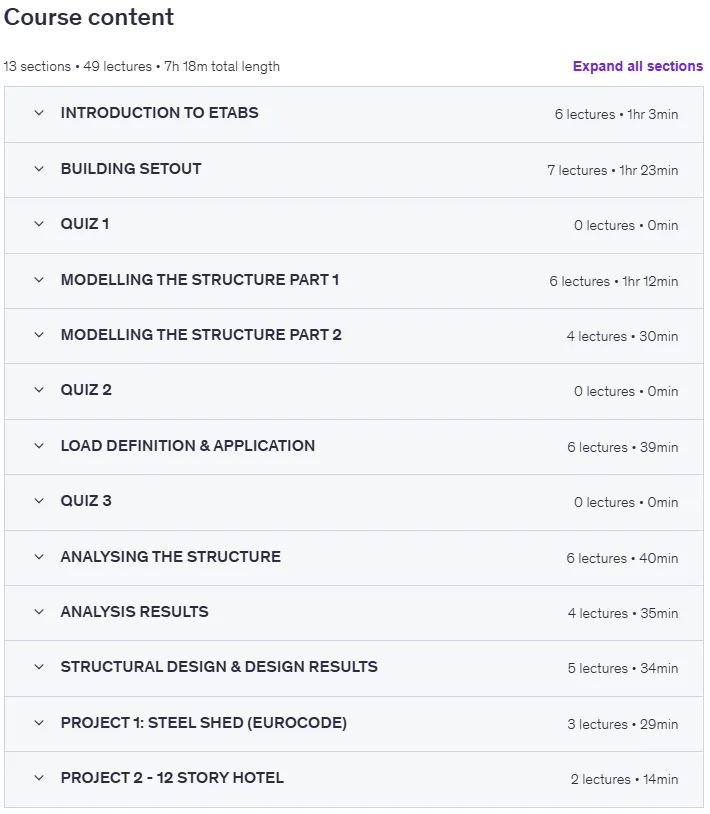Expand the BUILDING SETOUT section chevron
Viewport: 710px width, 814px height.
[39, 169]
